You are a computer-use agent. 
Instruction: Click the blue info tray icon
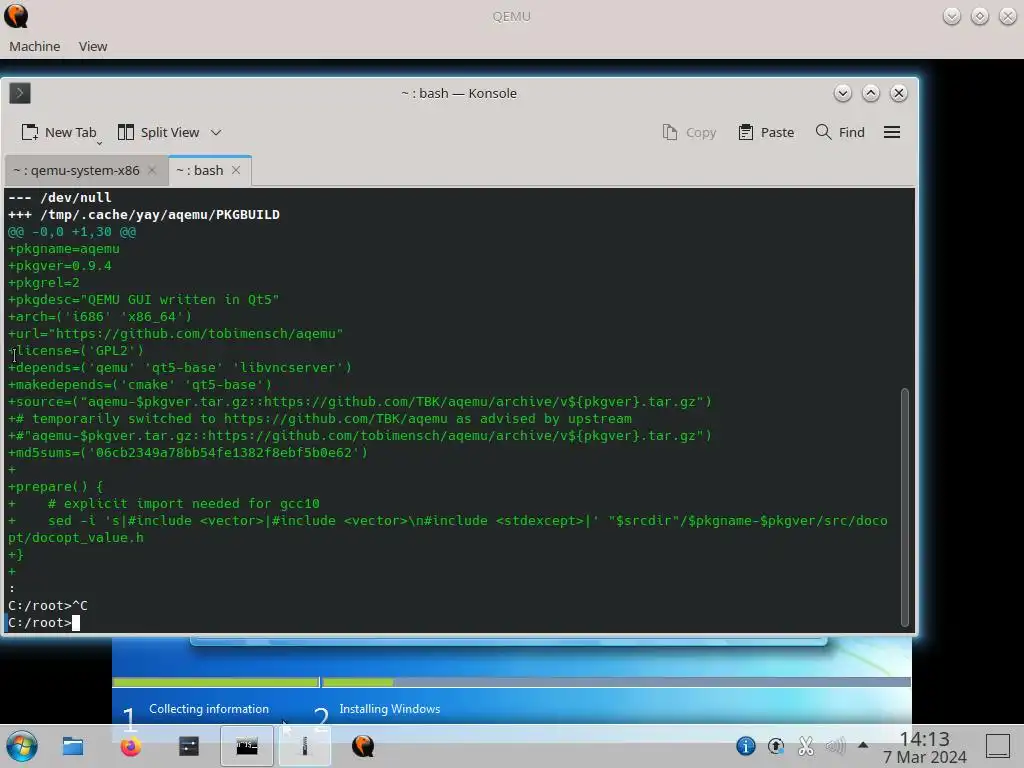tap(746, 746)
